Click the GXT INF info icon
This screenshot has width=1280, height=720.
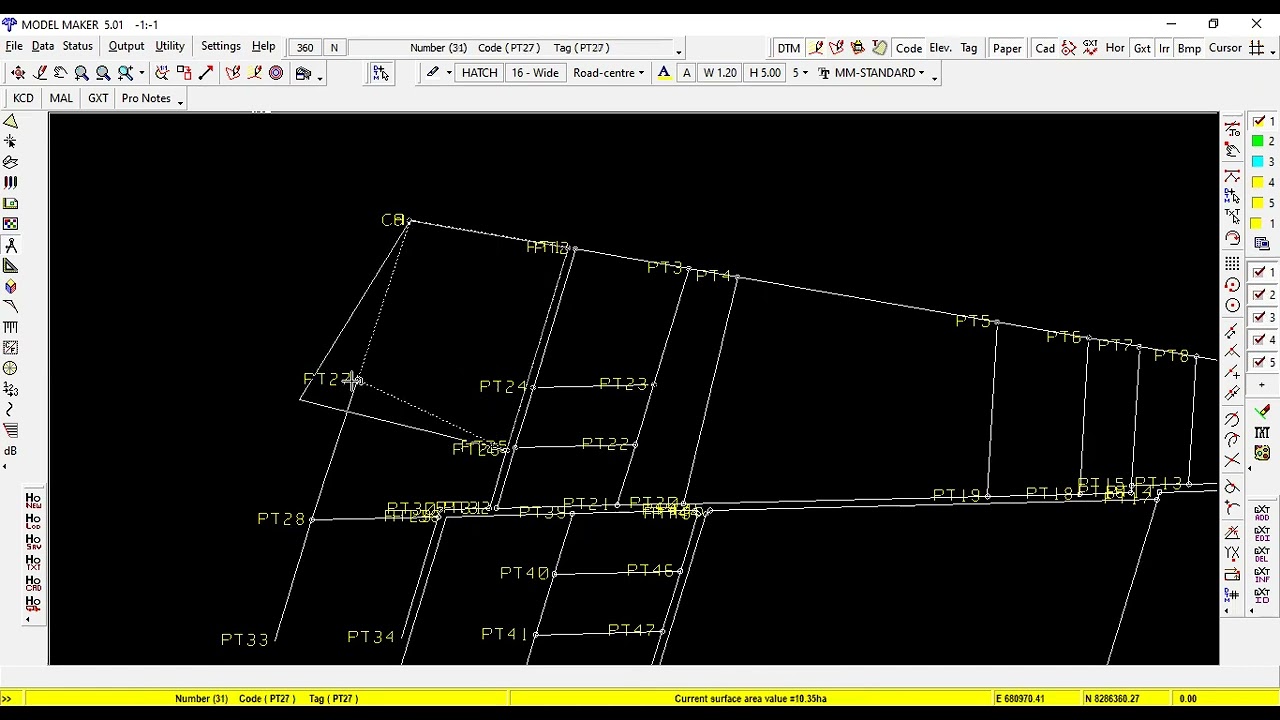(x=1262, y=576)
